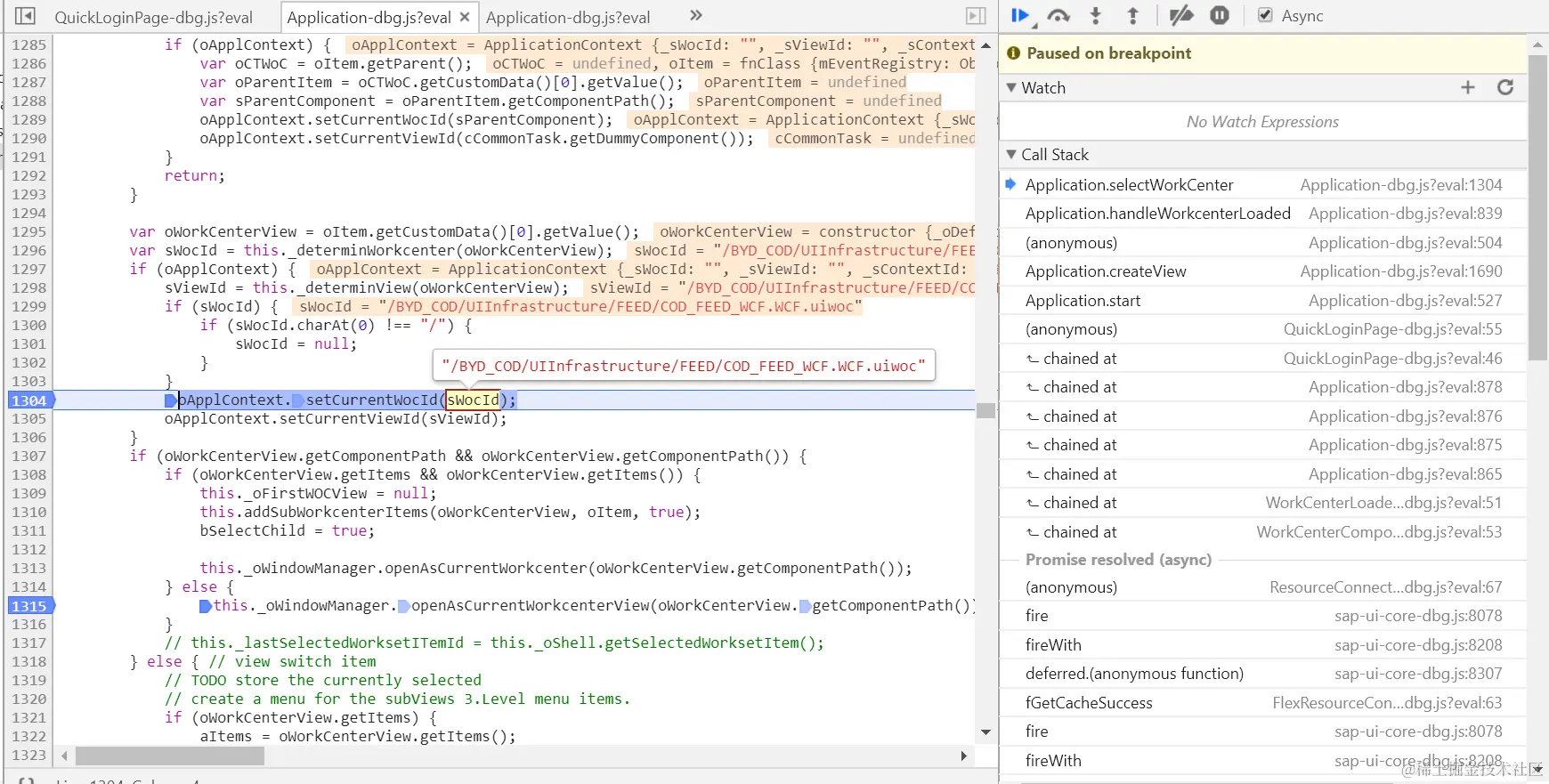1549x784 pixels.
Task: Open Application-dbg.js?eval:839 source link
Action: (x=1405, y=214)
